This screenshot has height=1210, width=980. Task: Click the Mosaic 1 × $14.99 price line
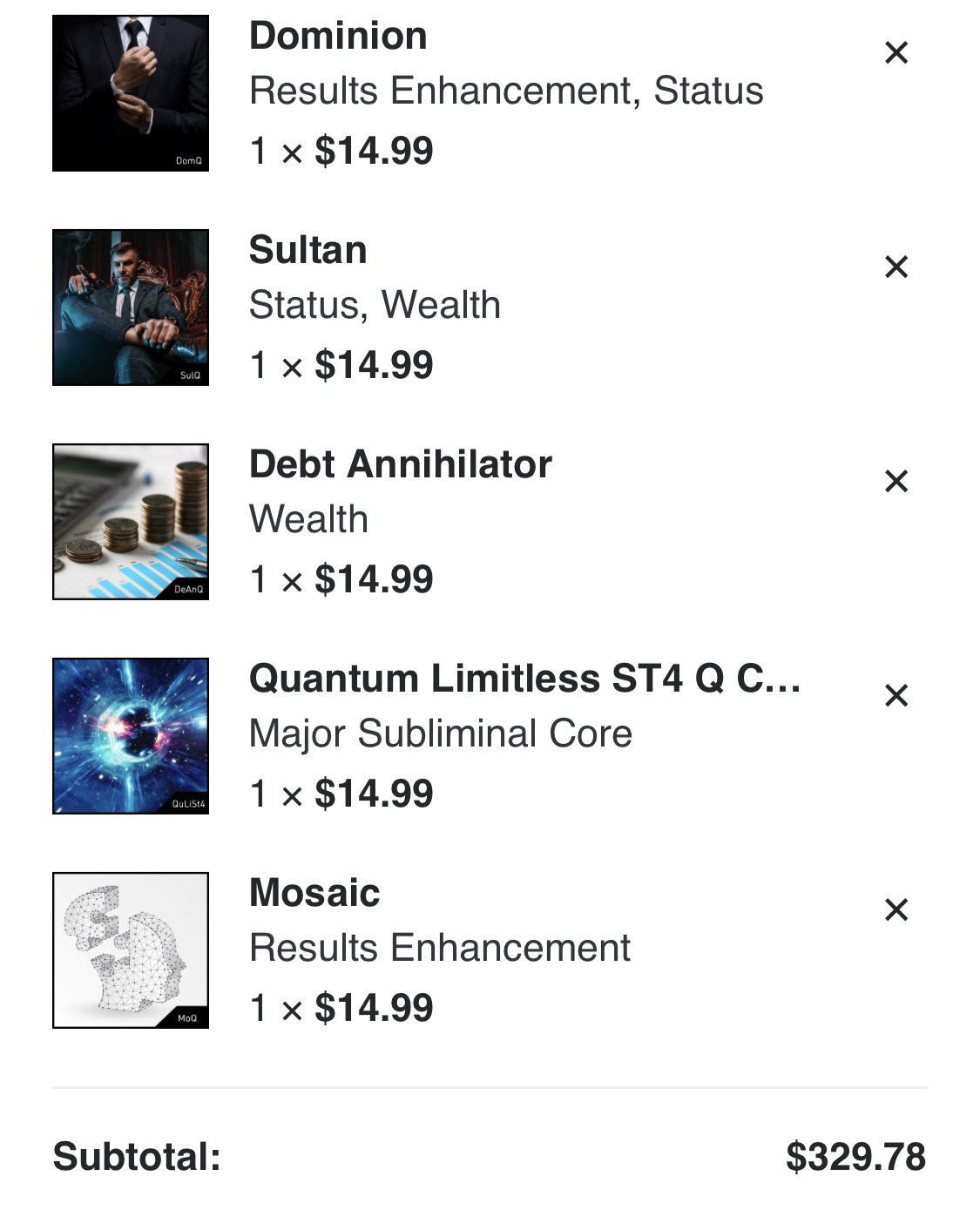point(341,1008)
